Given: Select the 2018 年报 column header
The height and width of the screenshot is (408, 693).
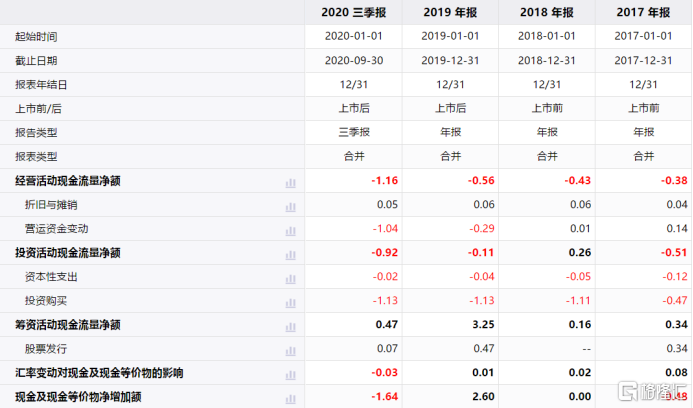Looking at the screenshot, I should tap(547, 12).
